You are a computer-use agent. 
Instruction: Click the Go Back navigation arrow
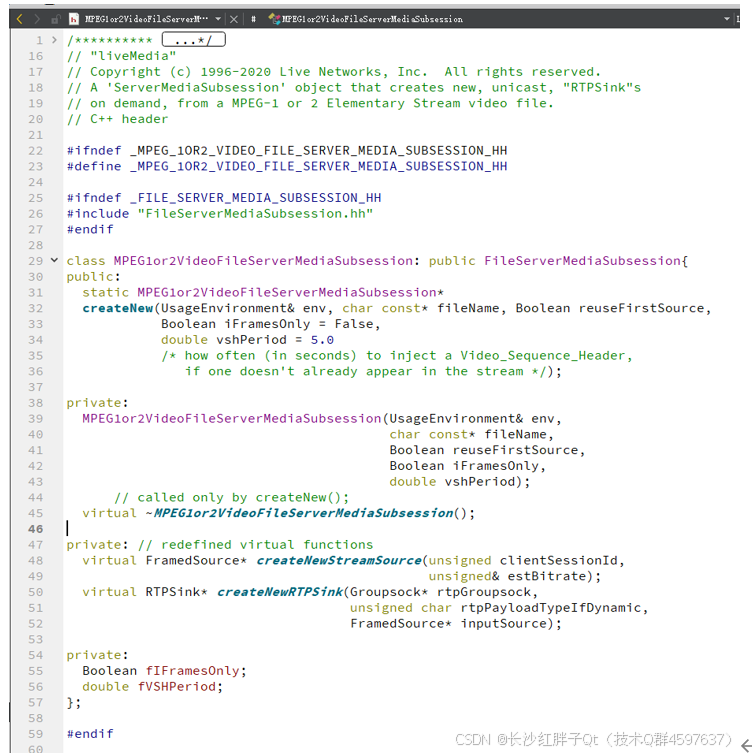(19, 19)
